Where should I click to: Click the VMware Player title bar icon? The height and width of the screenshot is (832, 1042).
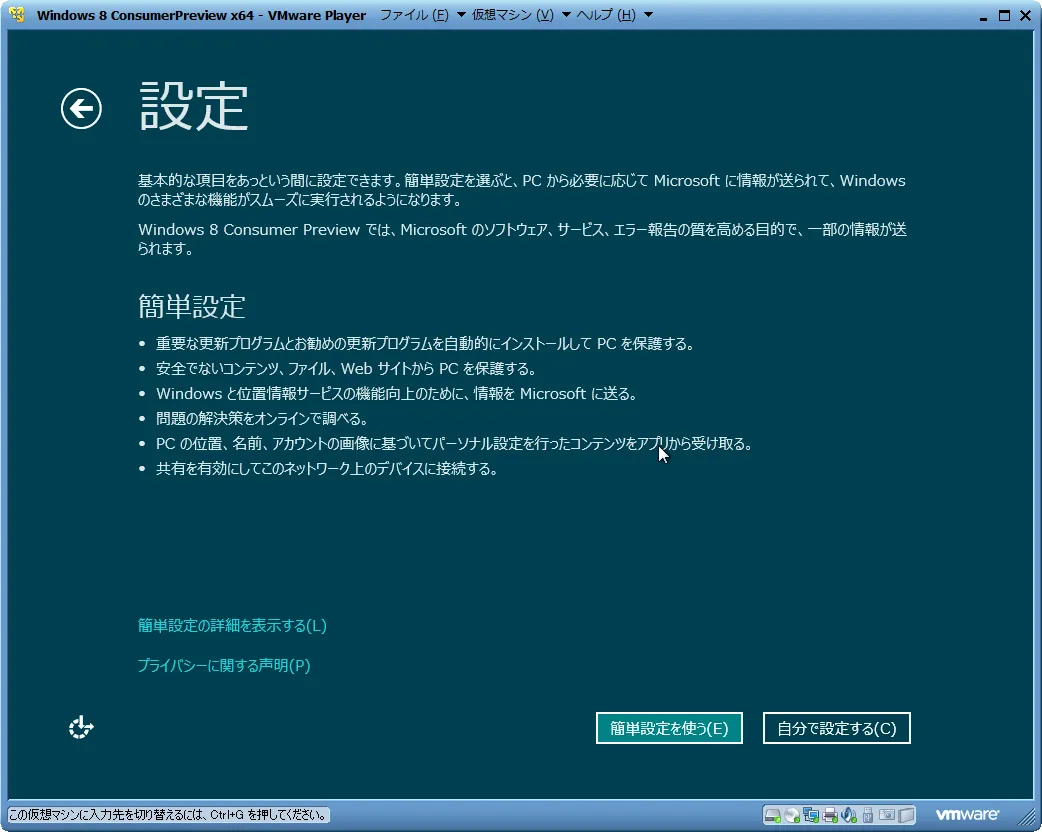(17, 15)
